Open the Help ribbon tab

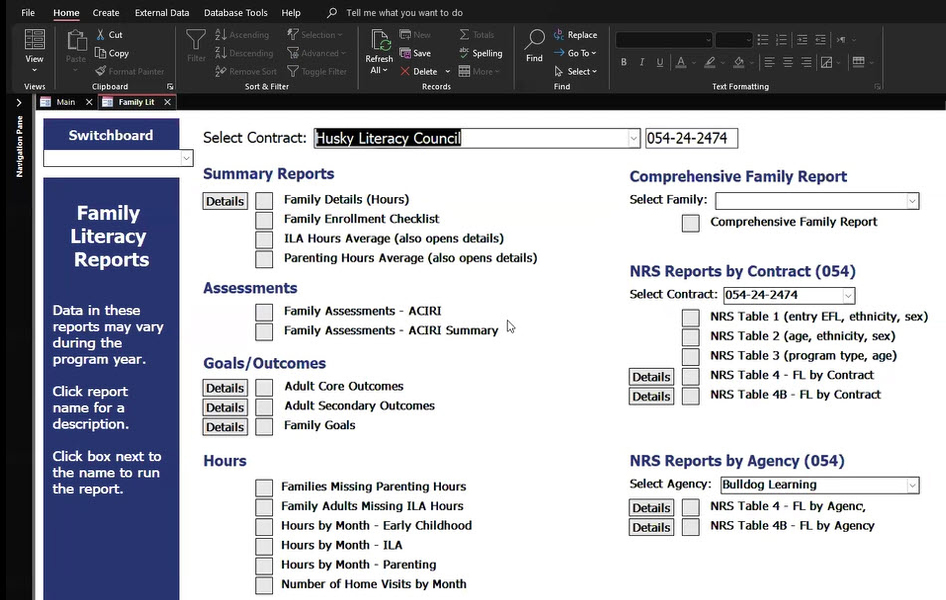tap(291, 13)
